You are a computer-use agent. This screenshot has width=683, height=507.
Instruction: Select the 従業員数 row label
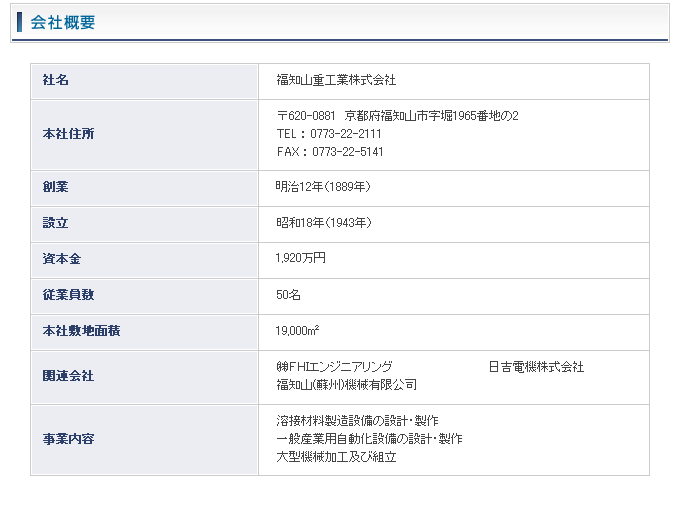(x=68, y=295)
